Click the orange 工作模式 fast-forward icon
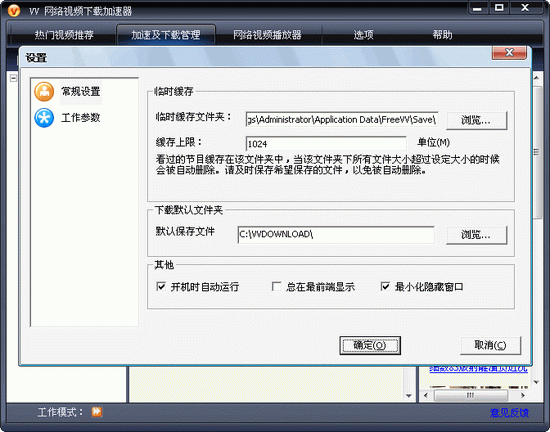This screenshot has width=550, height=432. click(x=96, y=412)
